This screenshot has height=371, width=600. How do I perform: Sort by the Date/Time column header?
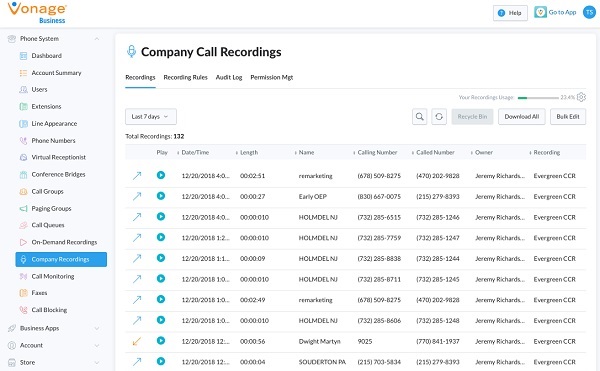tap(195, 152)
